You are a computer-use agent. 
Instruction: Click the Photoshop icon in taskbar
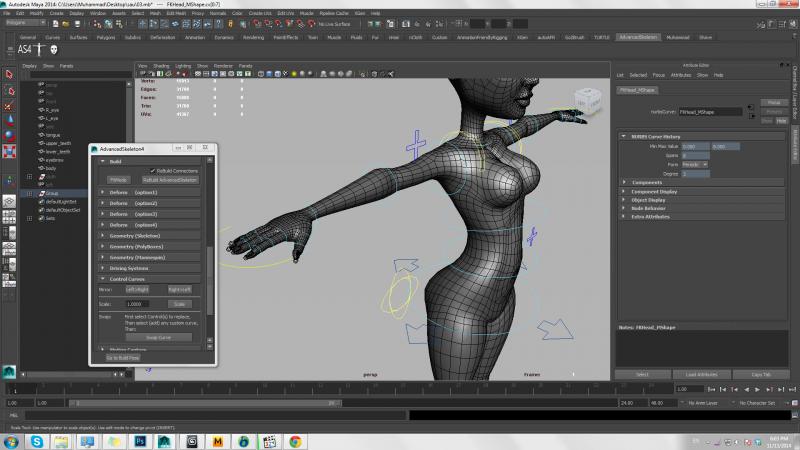tap(141, 439)
